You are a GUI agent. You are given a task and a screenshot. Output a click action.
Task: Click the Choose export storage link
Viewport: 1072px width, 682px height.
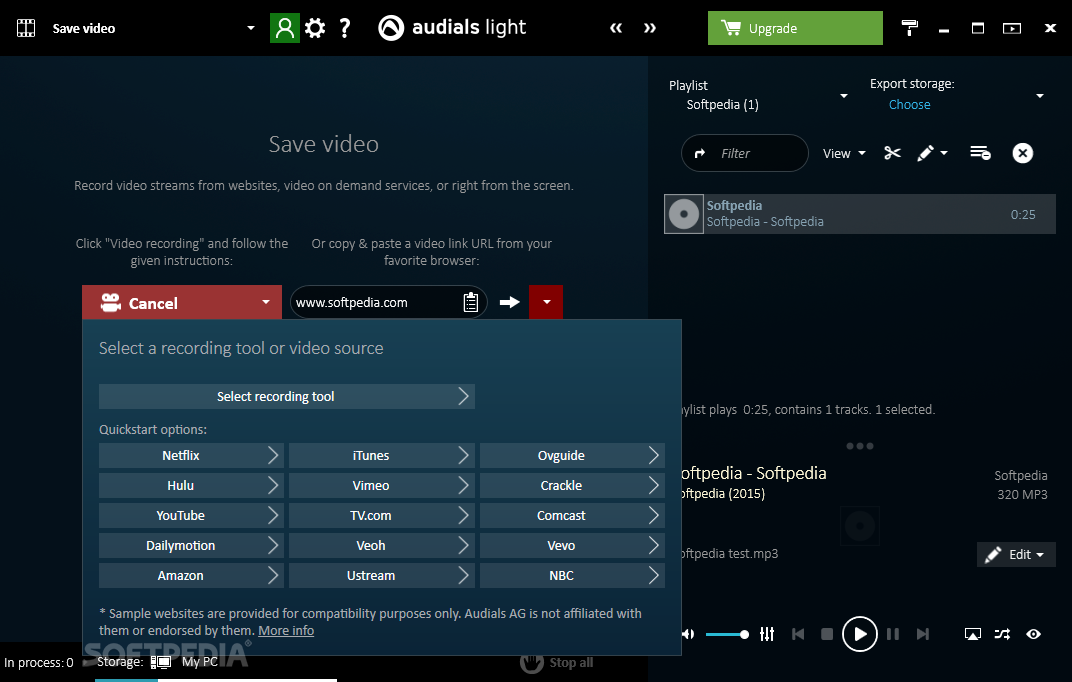(909, 105)
